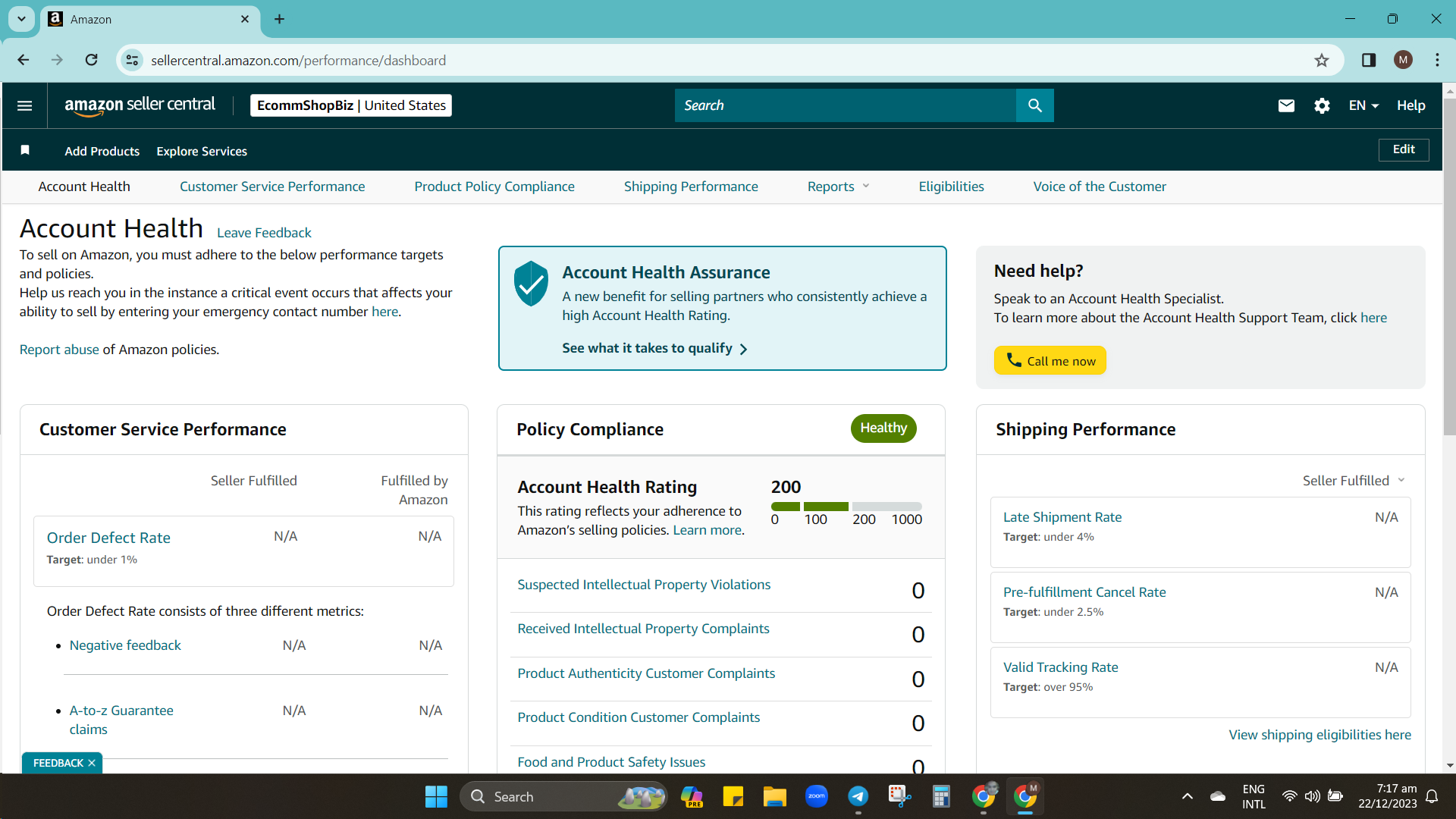Open Sticky Notes from the taskbar
This screenshot has width=1456, height=819.
pyautogui.click(x=733, y=796)
